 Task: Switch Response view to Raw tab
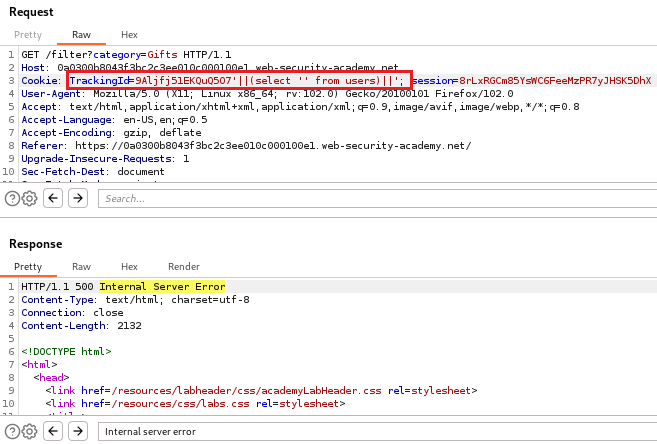(81, 267)
